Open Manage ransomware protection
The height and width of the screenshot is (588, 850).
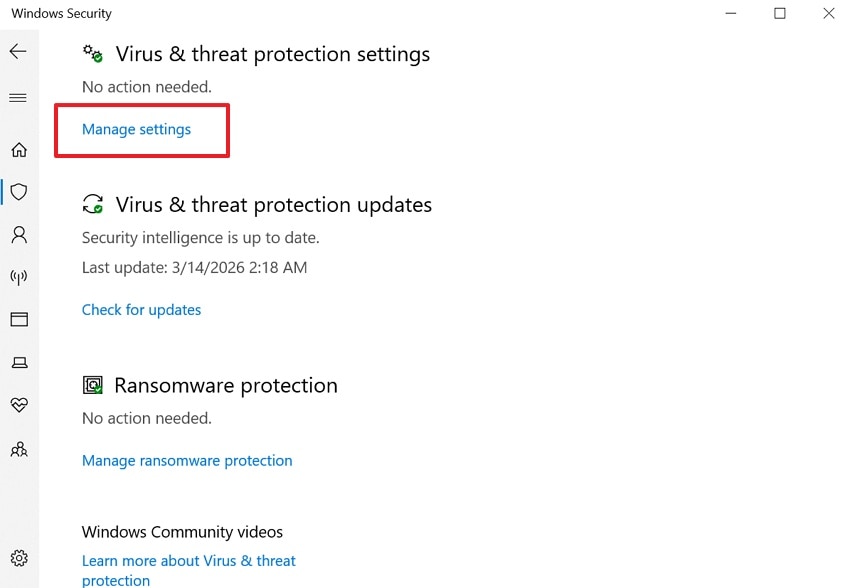click(x=187, y=460)
